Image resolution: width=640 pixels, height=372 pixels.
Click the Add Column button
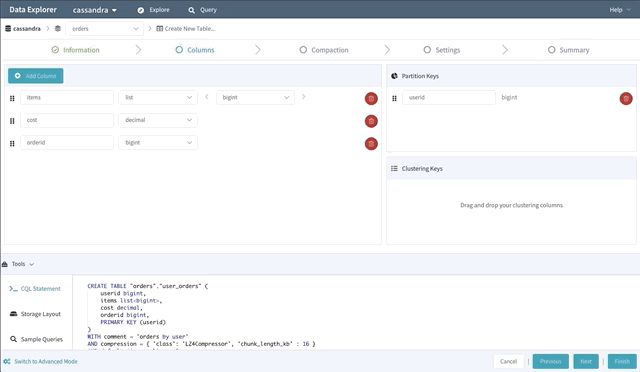(36, 76)
